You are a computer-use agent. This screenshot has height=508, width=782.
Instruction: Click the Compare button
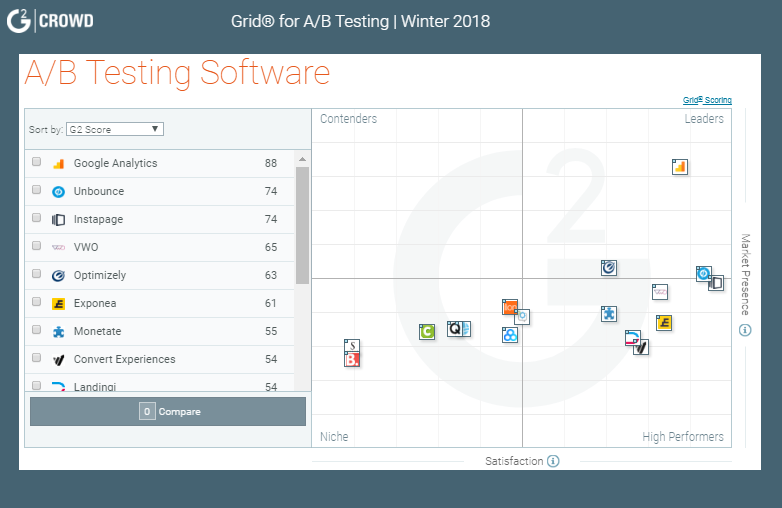(x=168, y=411)
